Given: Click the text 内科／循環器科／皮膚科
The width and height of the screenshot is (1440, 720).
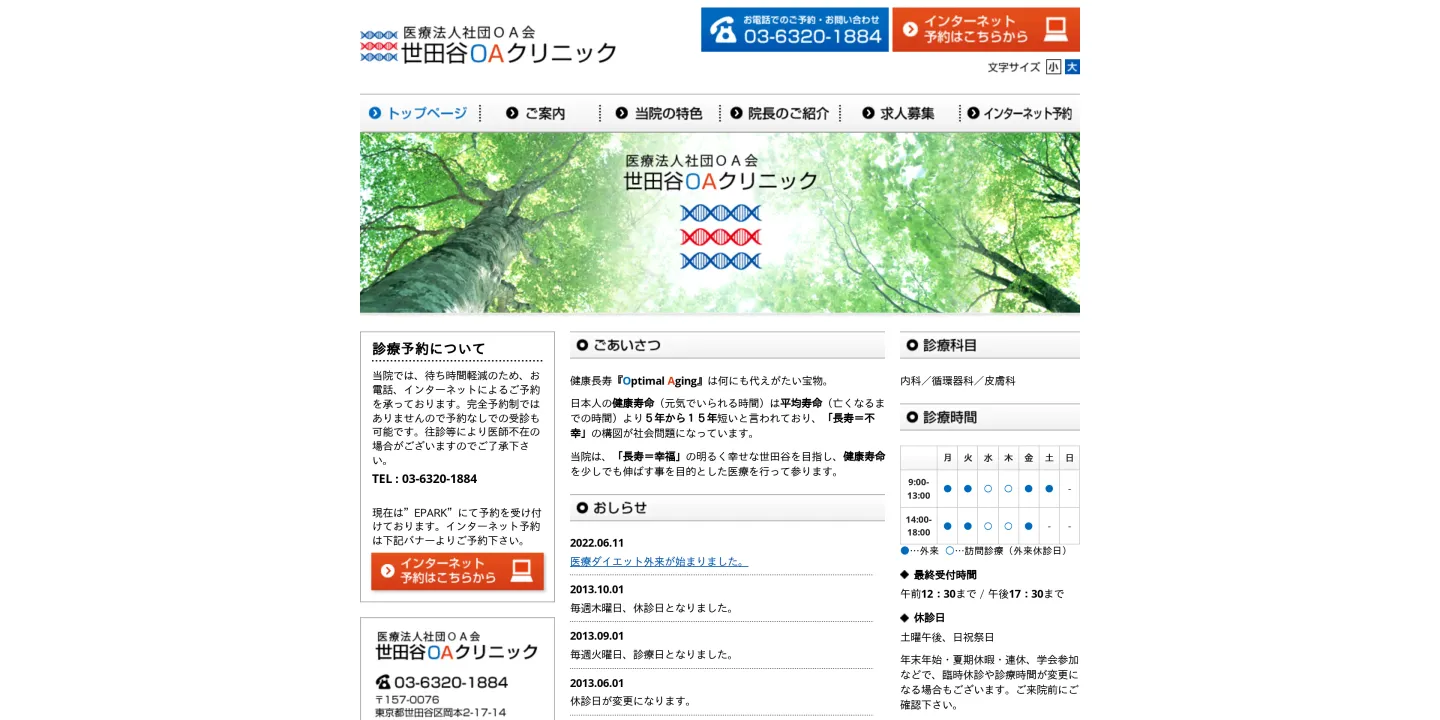Looking at the screenshot, I should tap(958, 381).
